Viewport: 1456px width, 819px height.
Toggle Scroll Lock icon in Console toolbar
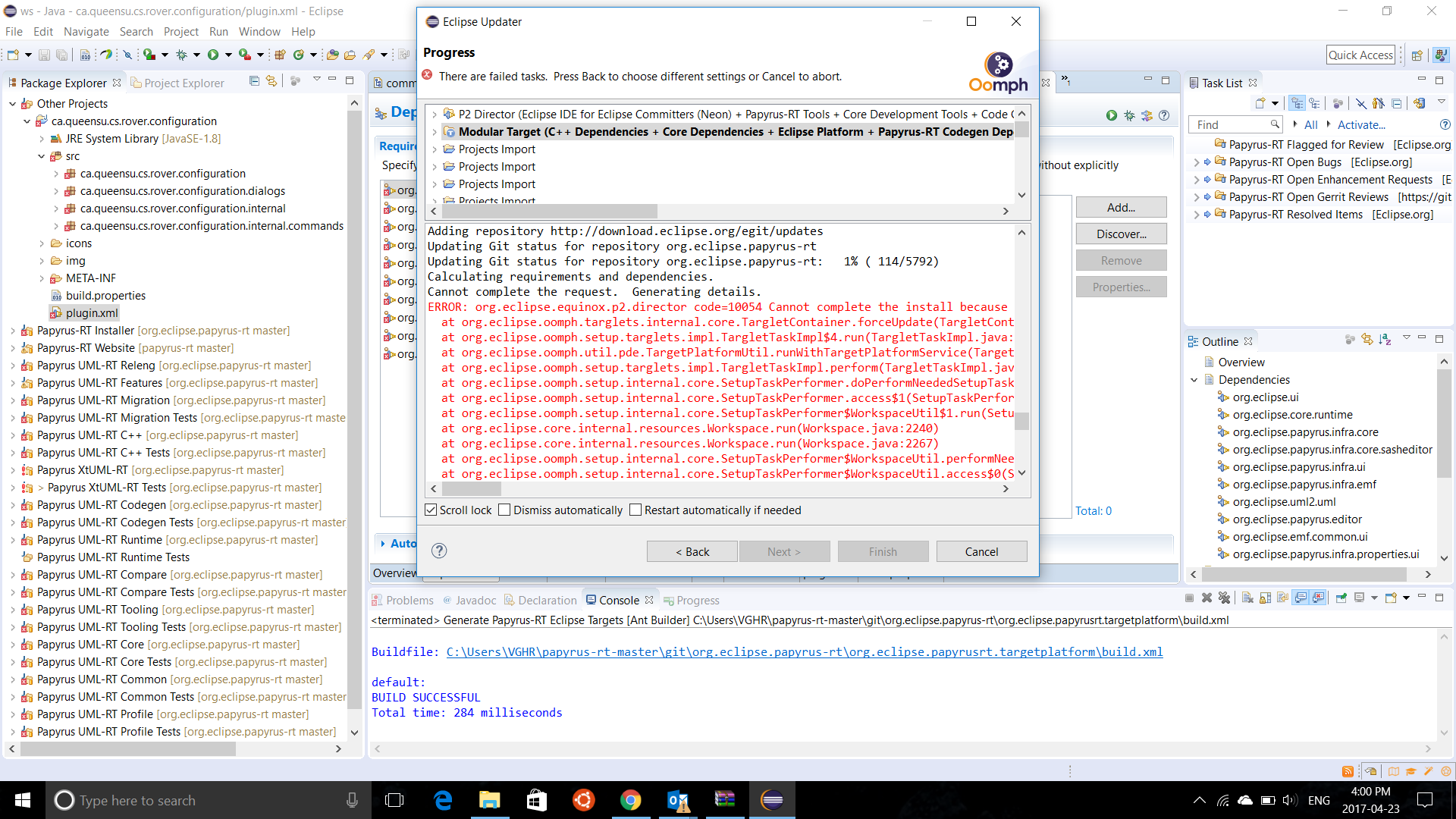(1266, 598)
